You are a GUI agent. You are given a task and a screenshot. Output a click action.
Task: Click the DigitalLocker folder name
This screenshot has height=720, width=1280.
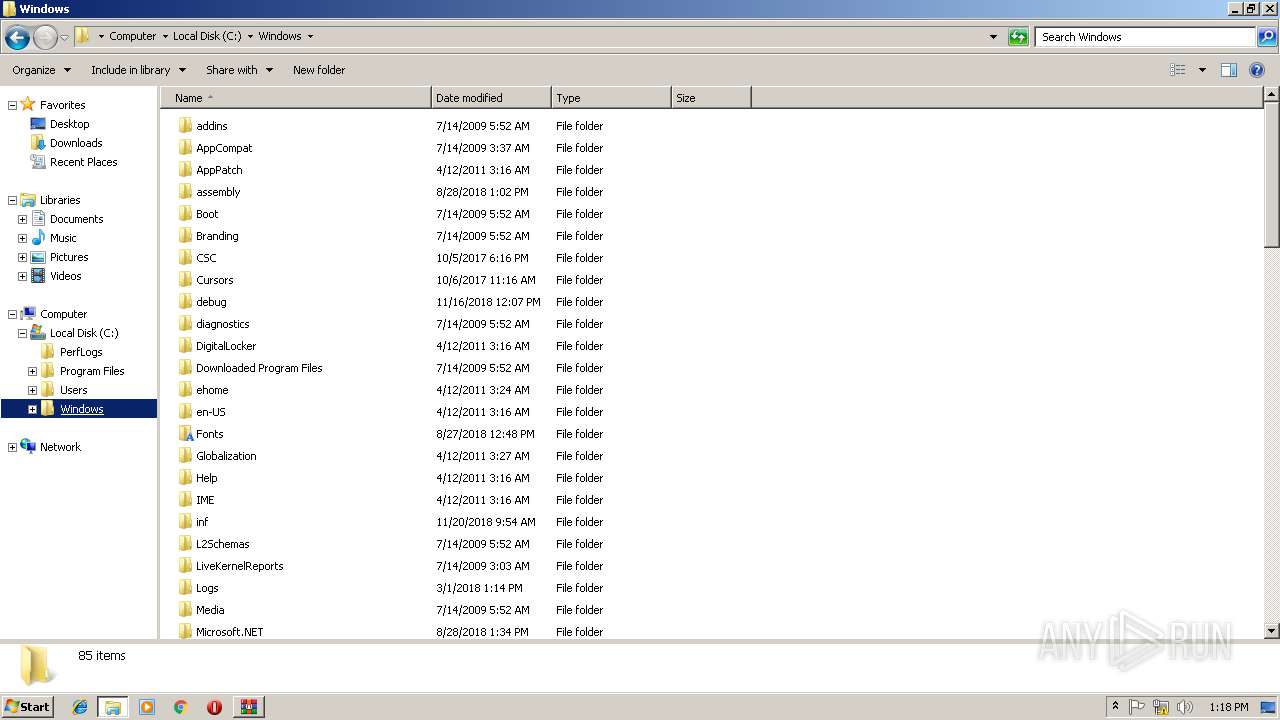tap(226, 346)
